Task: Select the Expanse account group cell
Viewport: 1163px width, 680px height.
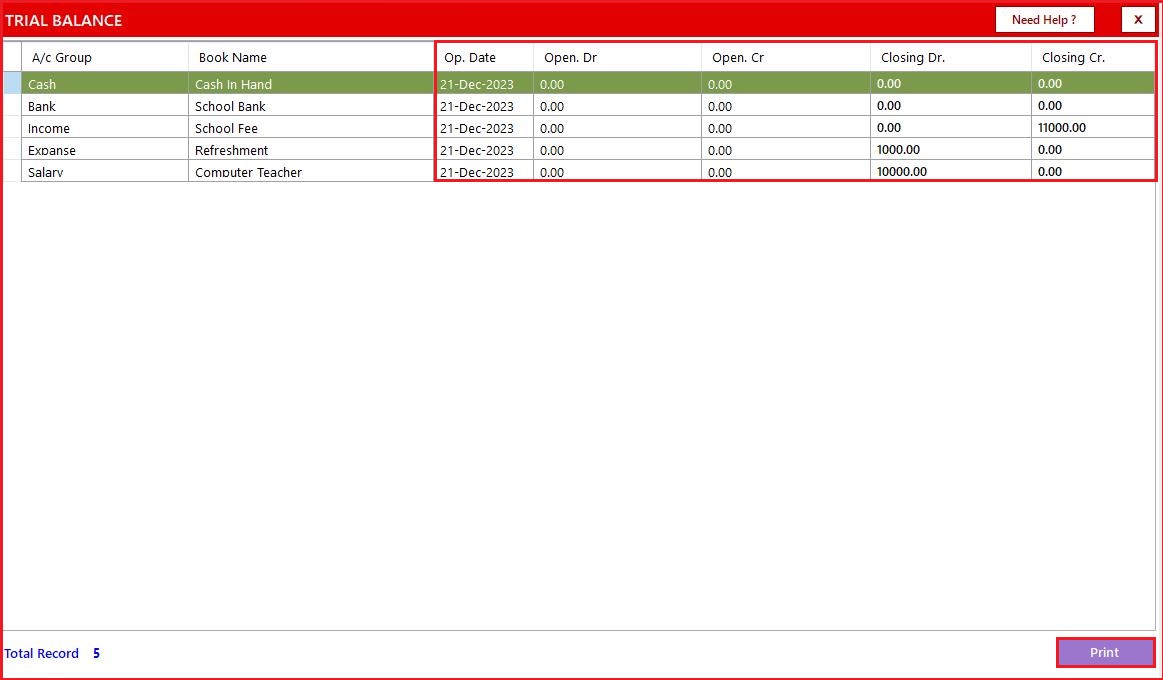Action: point(105,149)
